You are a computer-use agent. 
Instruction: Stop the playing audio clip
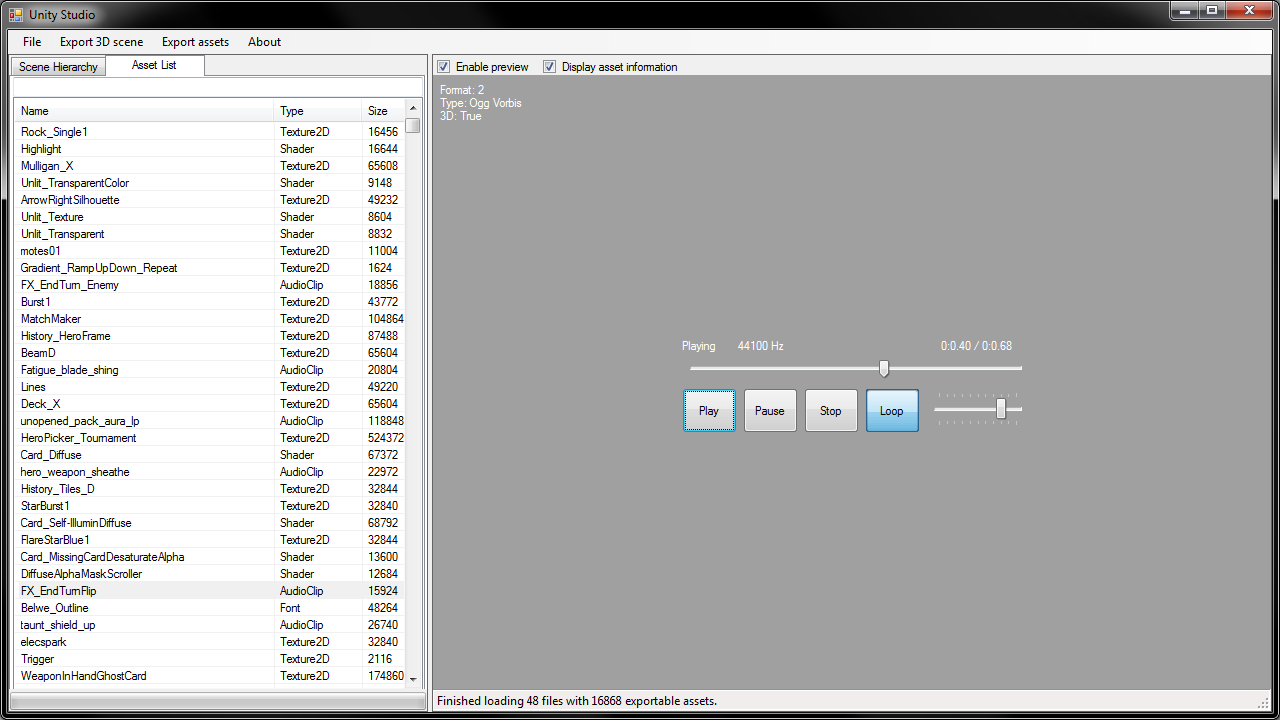point(831,410)
